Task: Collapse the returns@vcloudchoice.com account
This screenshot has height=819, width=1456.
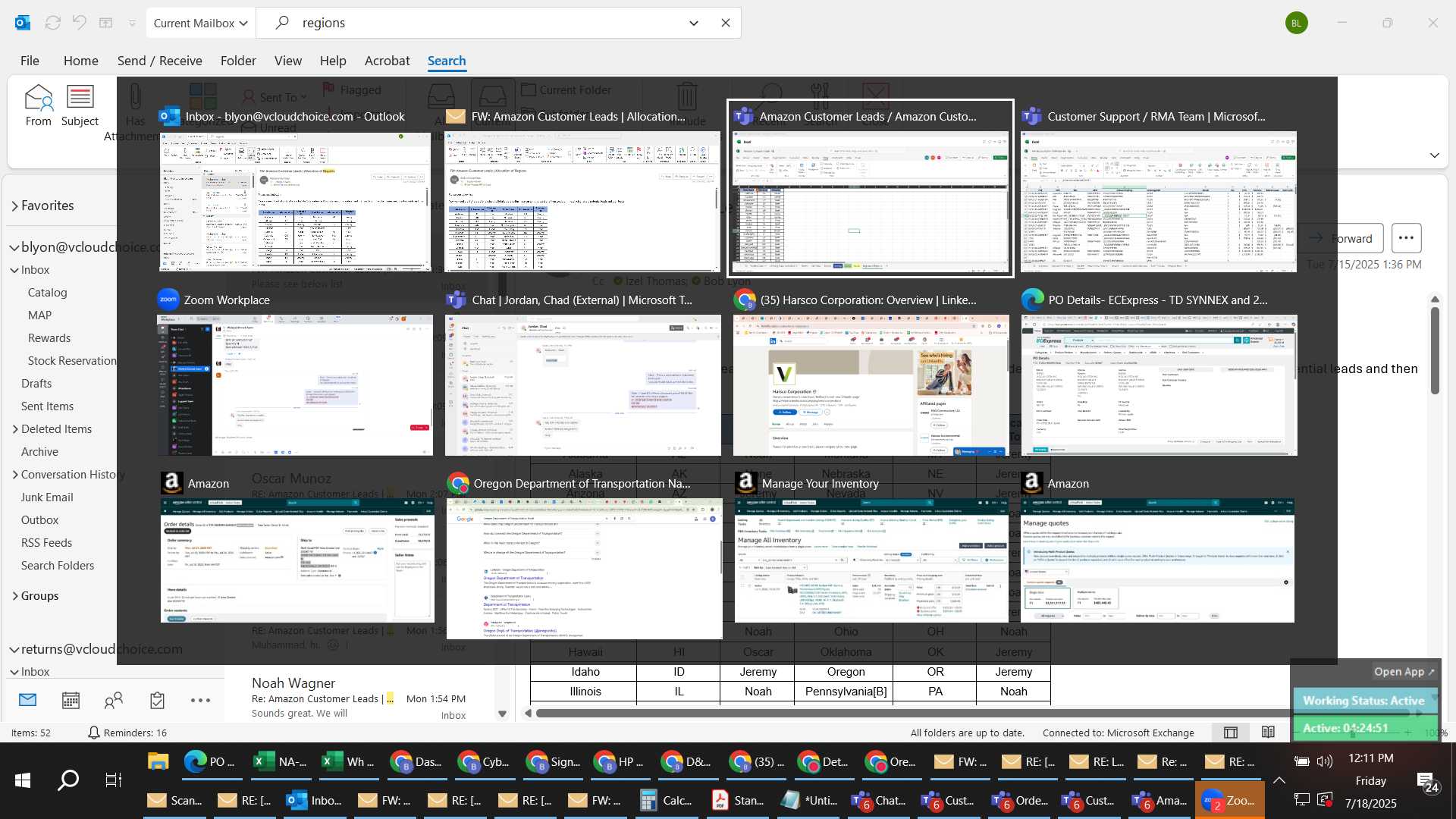Action: point(14,649)
